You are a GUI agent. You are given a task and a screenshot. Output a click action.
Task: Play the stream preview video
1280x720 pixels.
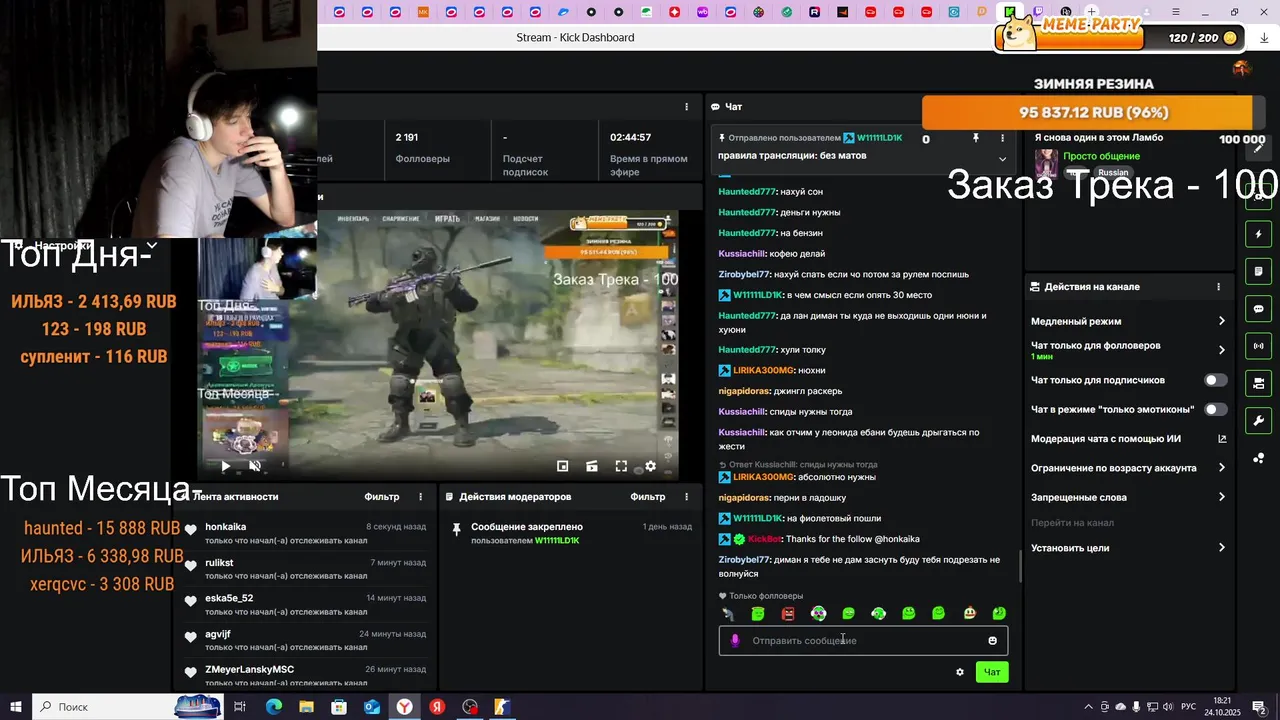(x=225, y=466)
